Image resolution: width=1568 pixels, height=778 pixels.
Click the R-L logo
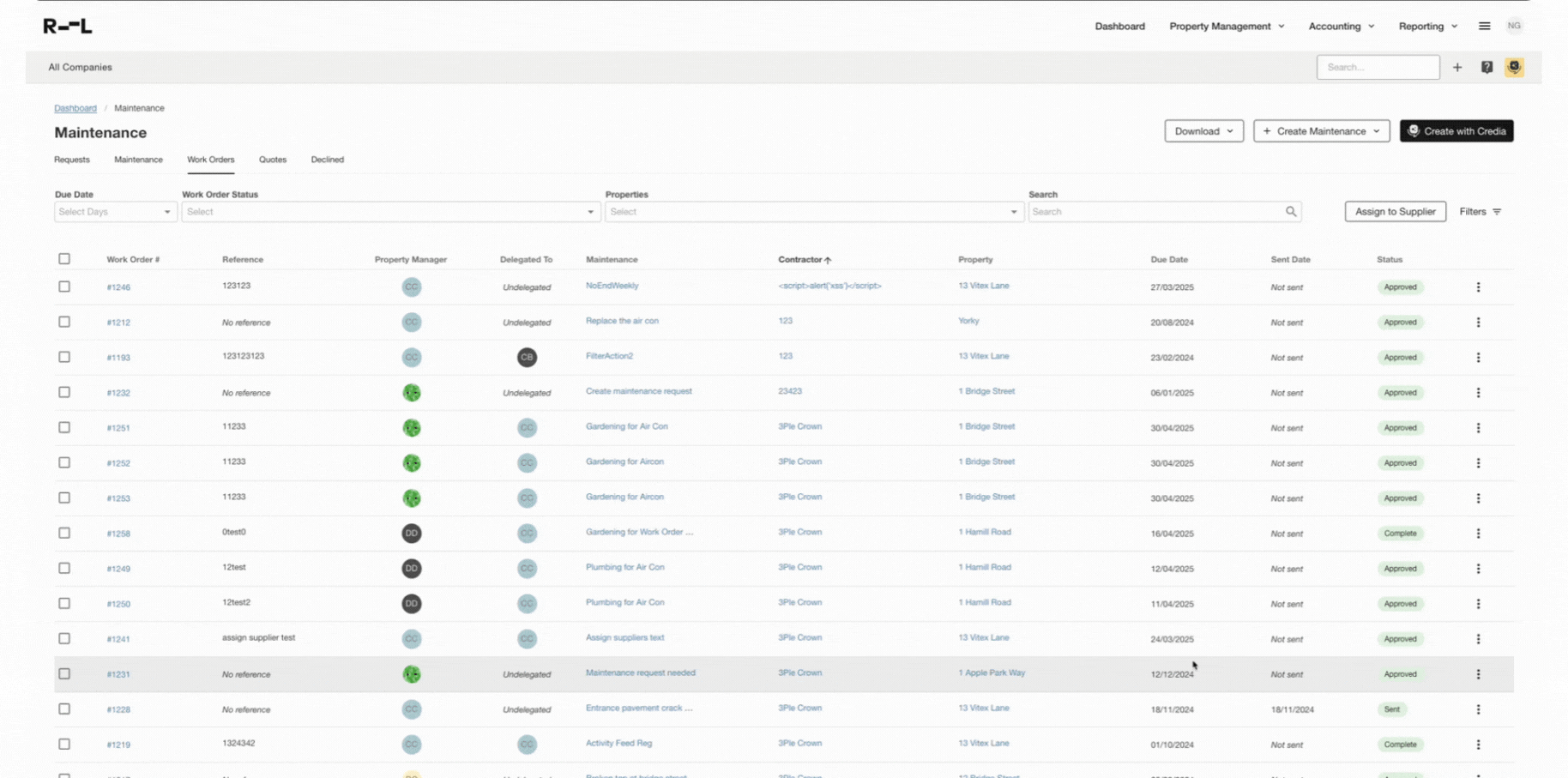(x=68, y=26)
